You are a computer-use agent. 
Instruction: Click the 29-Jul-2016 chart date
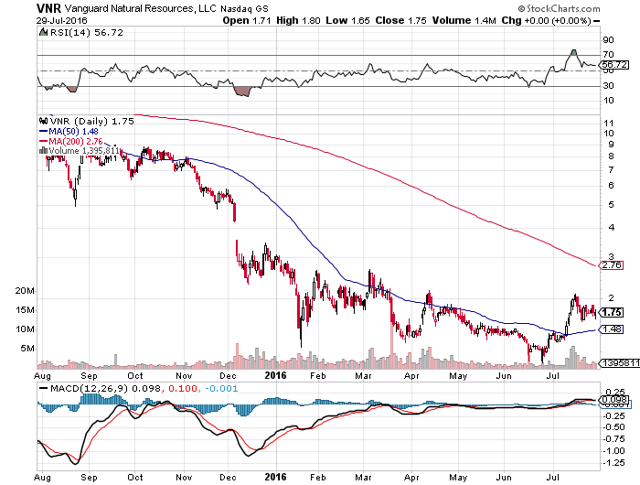point(61,20)
